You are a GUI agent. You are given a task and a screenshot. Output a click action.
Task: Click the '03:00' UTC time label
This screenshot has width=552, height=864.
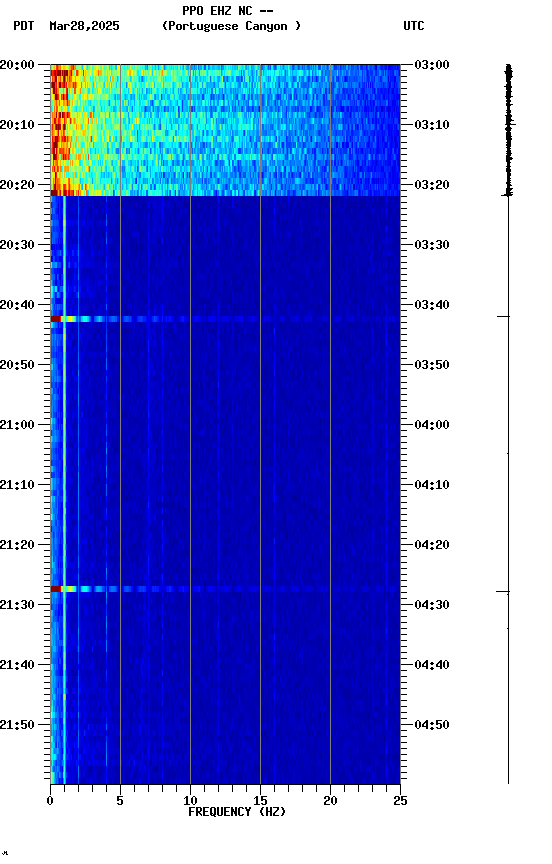pyautogui.click(x=432, y=65)
